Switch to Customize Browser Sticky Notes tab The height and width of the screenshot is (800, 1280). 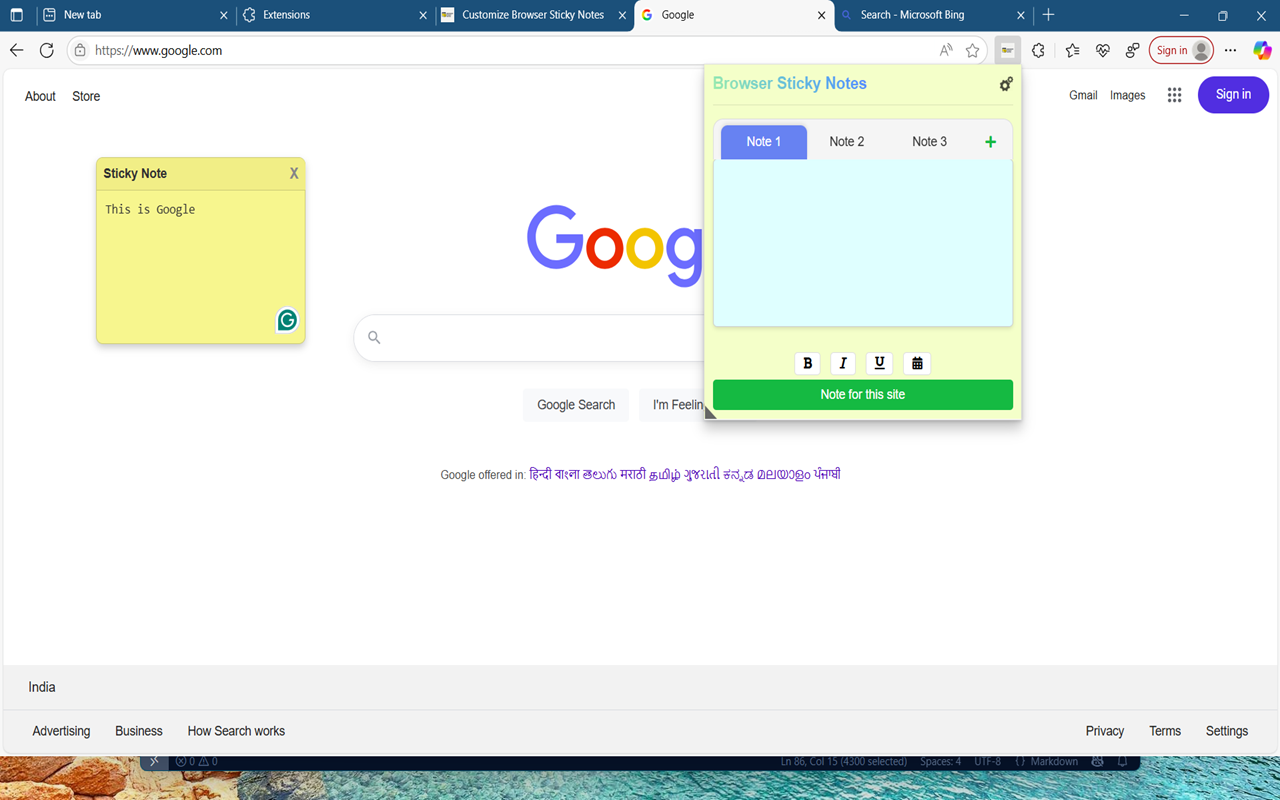pos(534,15)
